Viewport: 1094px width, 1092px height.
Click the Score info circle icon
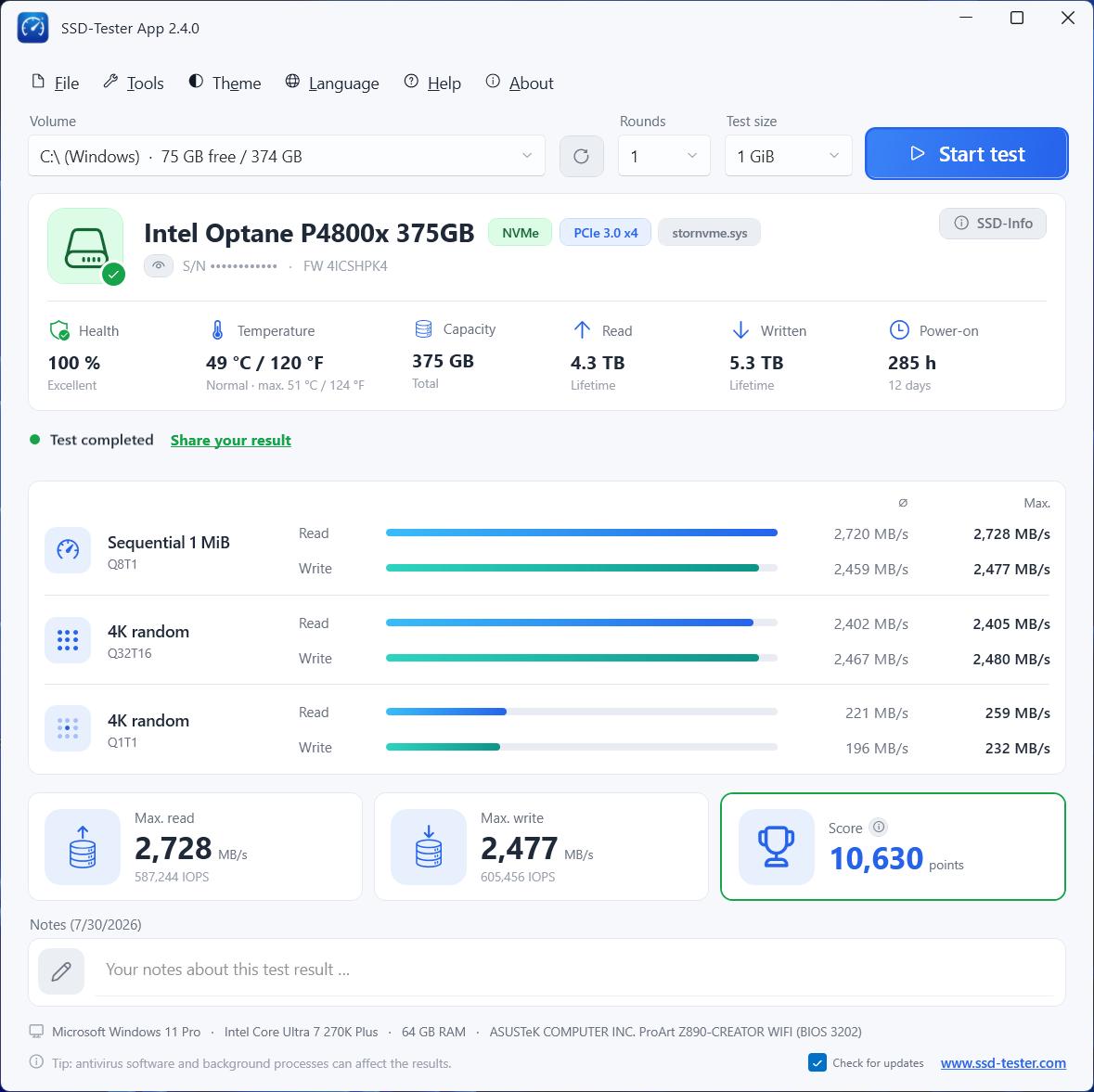click(879, 827)
